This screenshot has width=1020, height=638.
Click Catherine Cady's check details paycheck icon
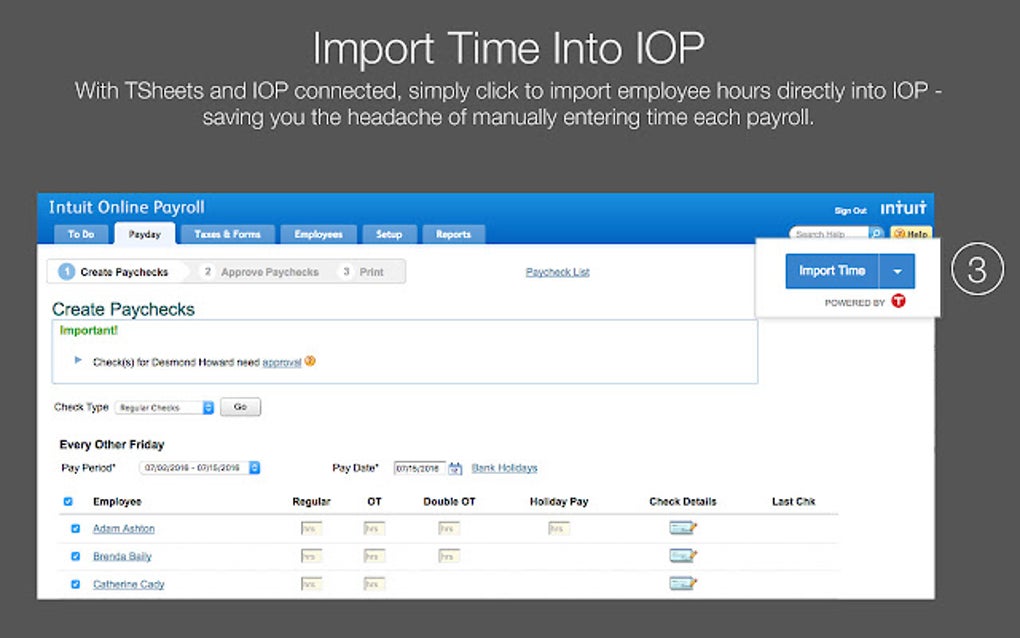tap(681, 582)
